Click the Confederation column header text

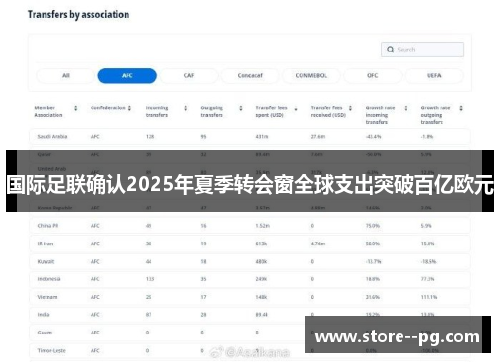(108, 108)
